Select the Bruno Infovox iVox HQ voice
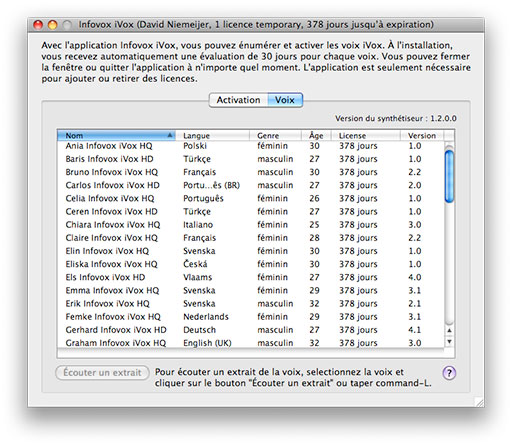 coord(251,172)
